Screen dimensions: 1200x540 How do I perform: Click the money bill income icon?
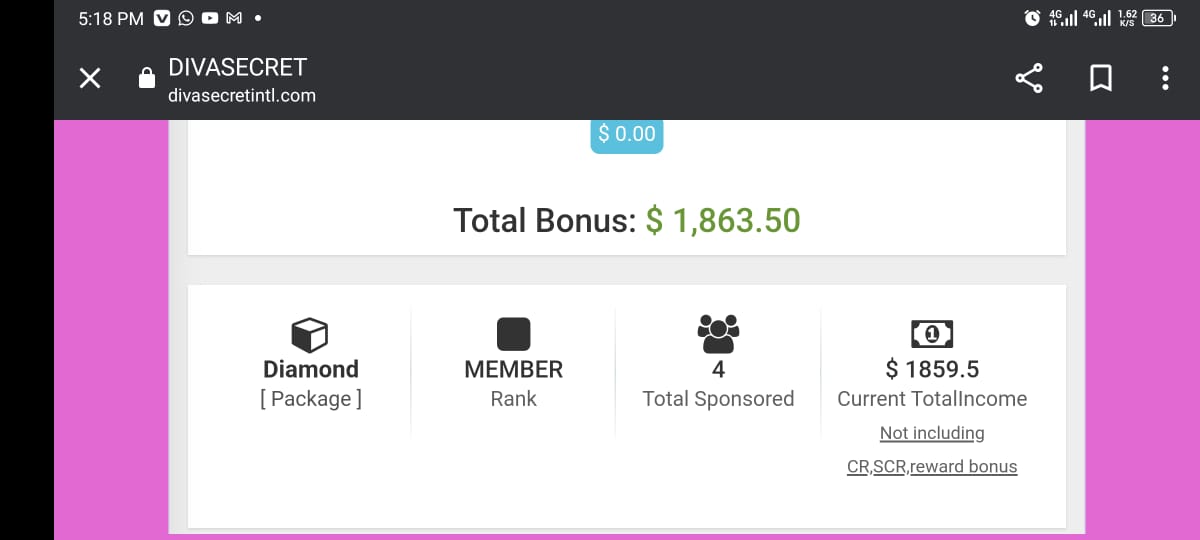tap(932, 333)
